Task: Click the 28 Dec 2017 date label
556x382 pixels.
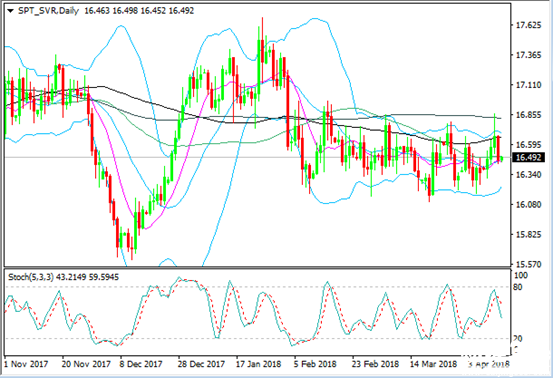Action: click(202, 364)
